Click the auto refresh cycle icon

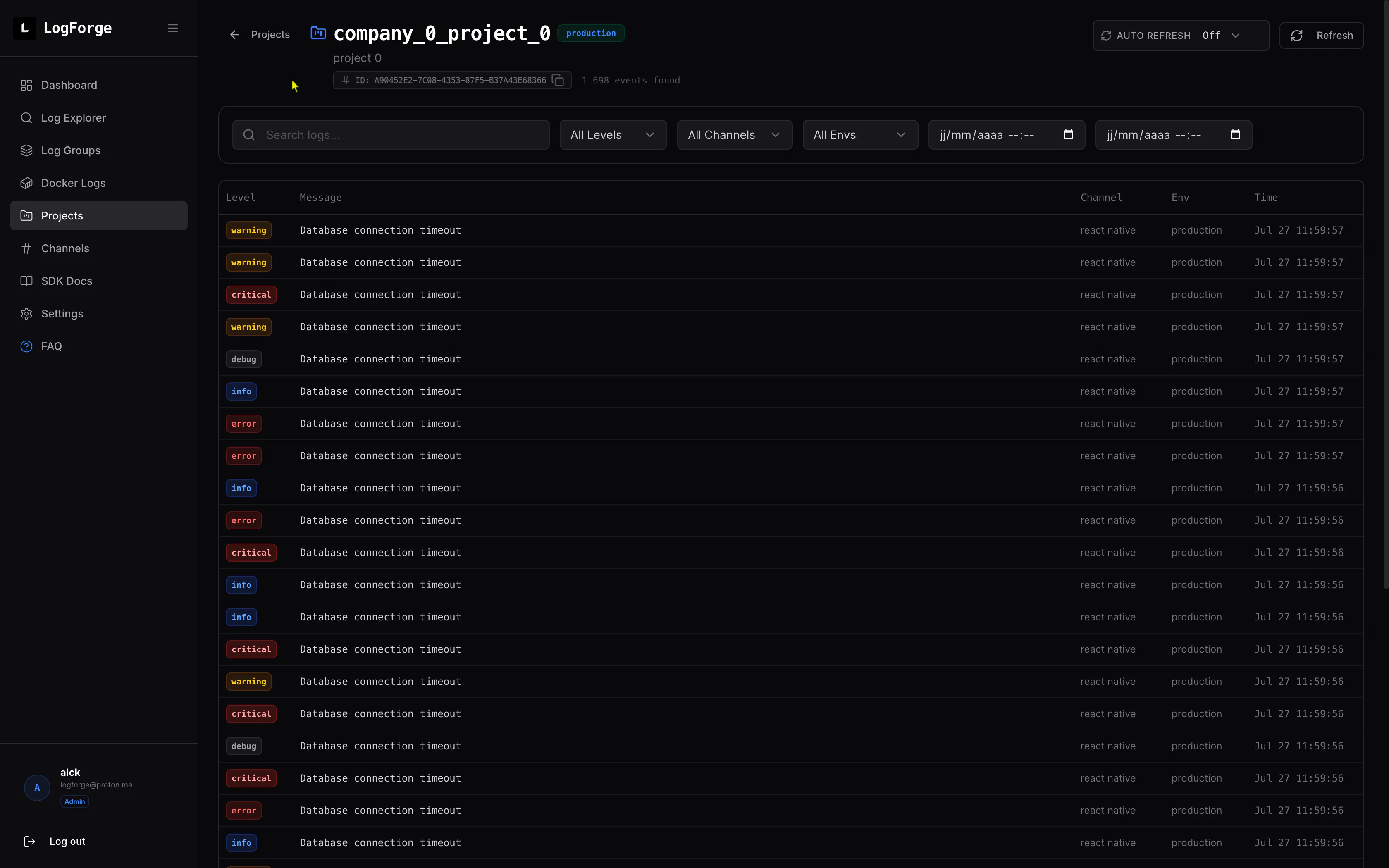coord(1106,36)
